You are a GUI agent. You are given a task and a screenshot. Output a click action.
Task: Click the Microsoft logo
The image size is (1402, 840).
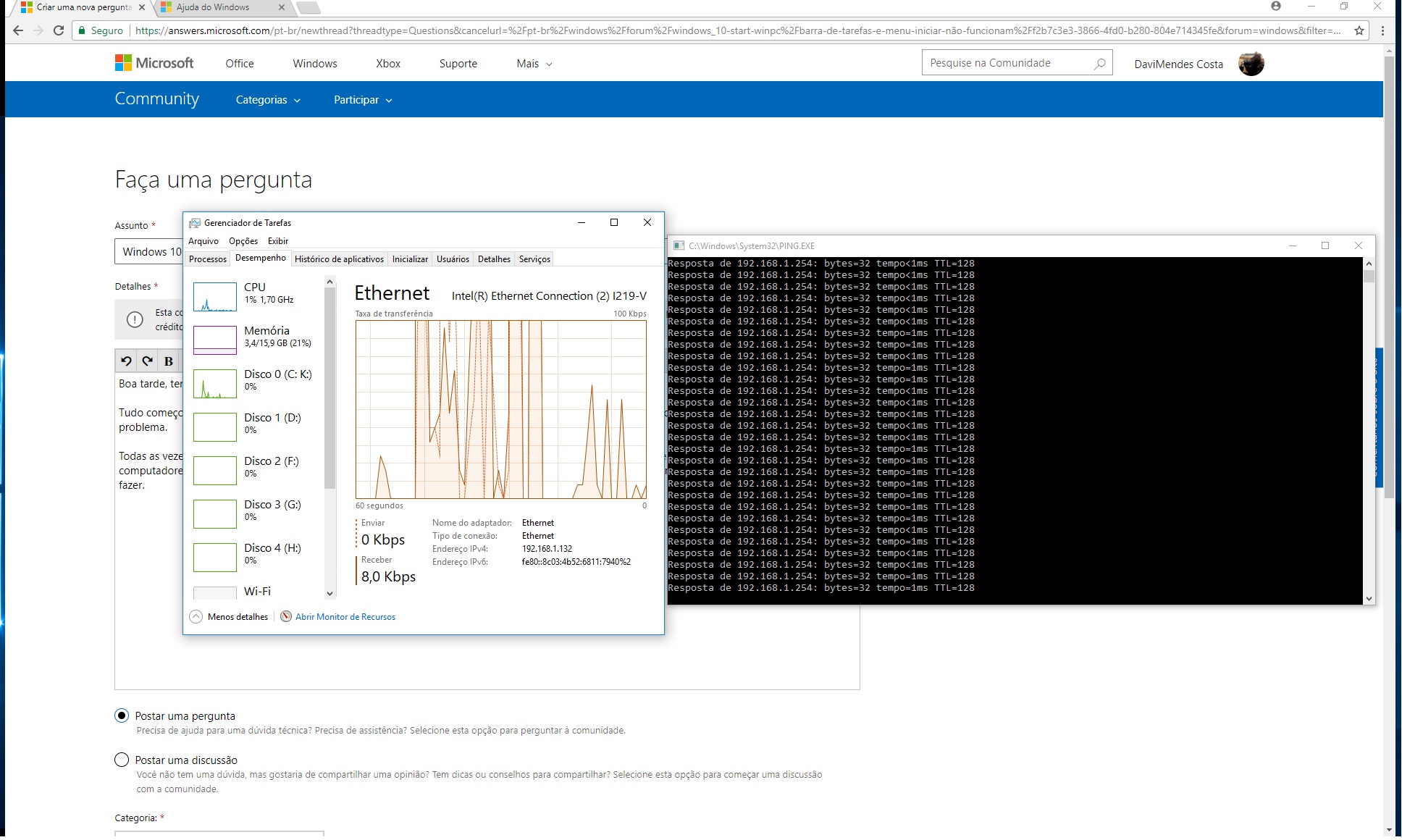154,63
